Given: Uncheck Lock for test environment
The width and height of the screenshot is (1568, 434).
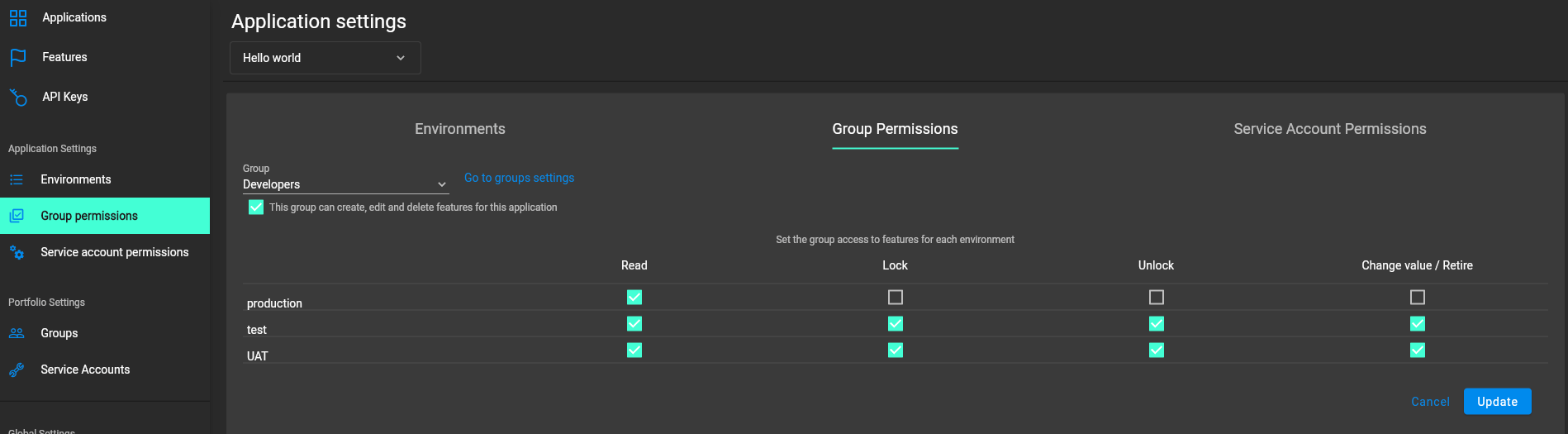Looking at the screenshot, I should (x=896, y=323).
